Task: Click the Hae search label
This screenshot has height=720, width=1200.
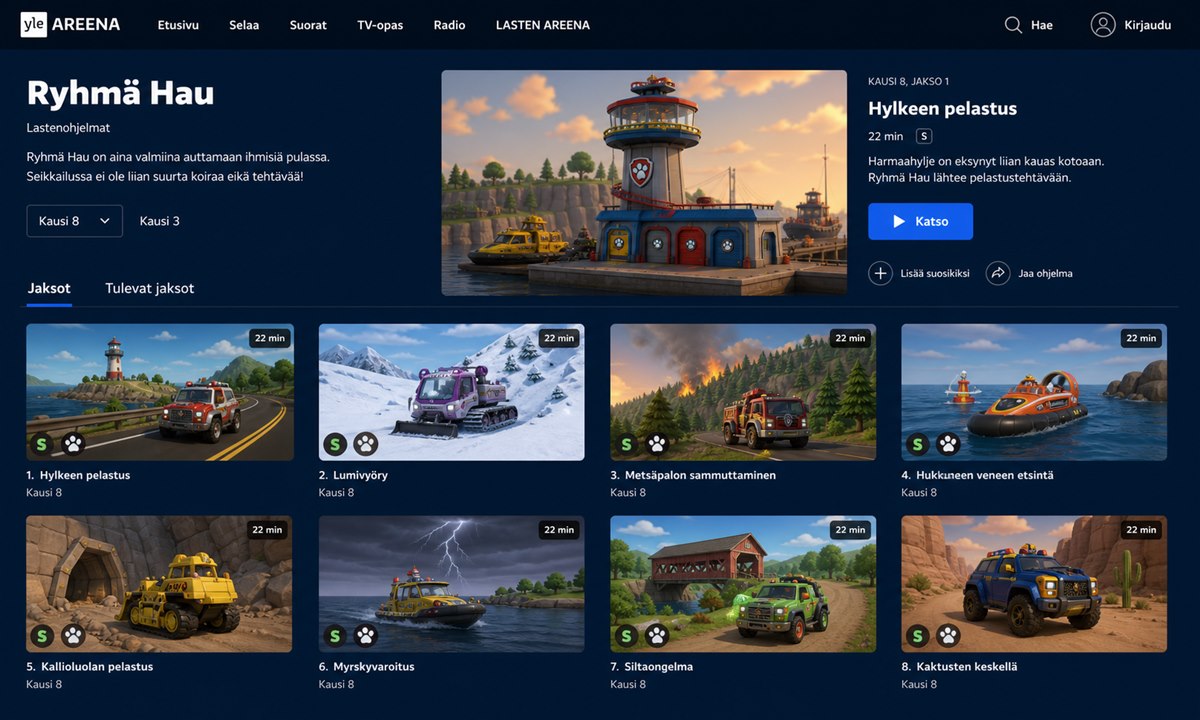Action: 1042,25
